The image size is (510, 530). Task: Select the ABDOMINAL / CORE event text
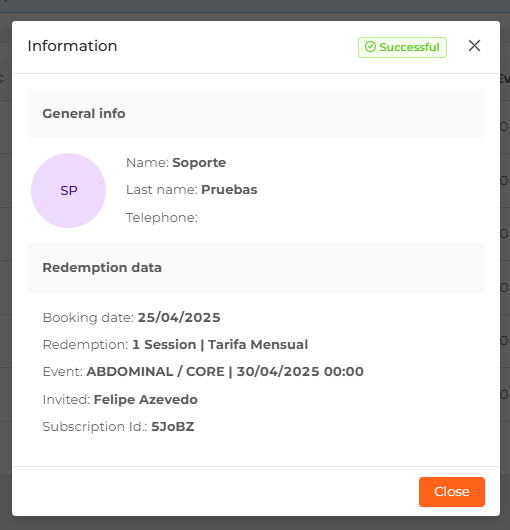[x=155, y=371]
